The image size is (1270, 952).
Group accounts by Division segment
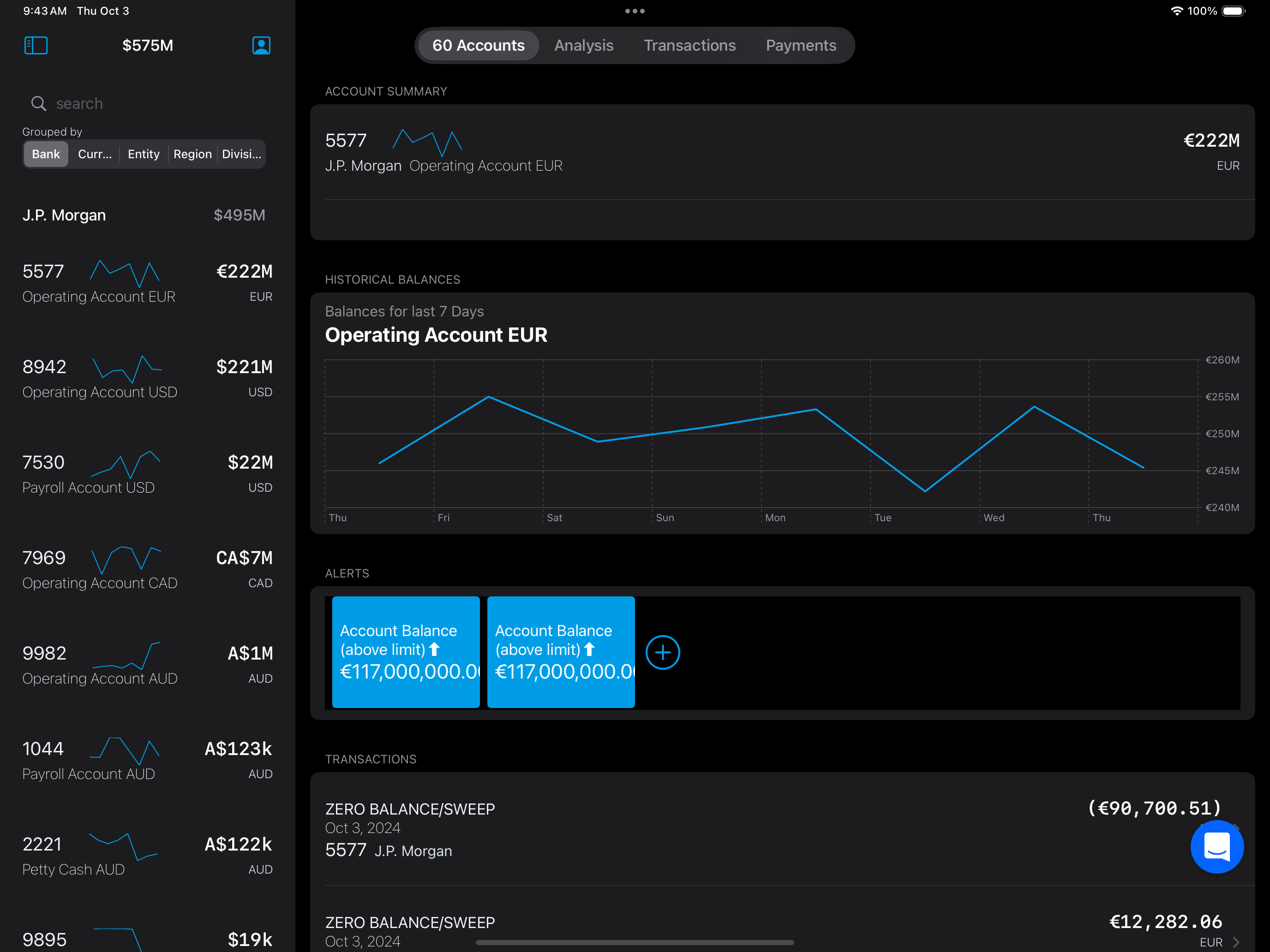pyautogui.click(x=241, y=154)
